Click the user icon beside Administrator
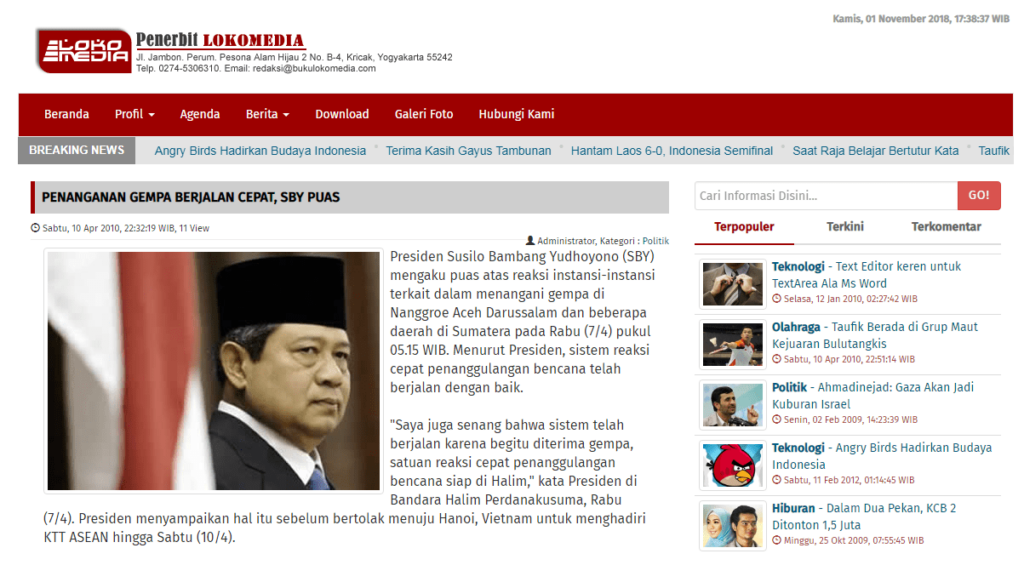 pos(530,240)
